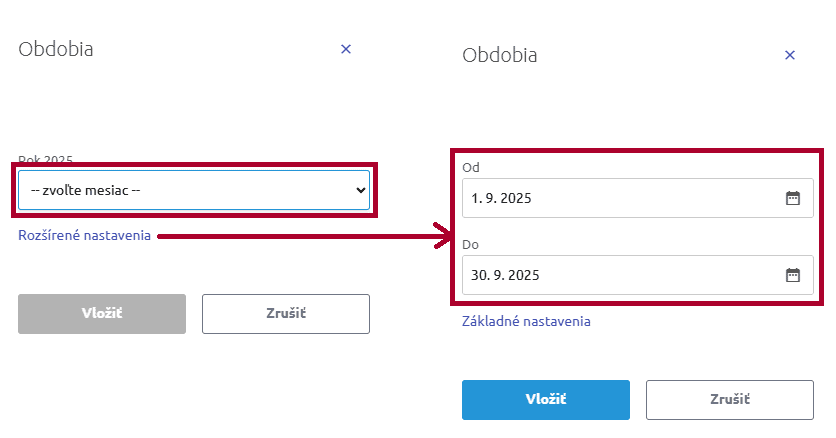Click the 'Od' field label

[471, 167]
